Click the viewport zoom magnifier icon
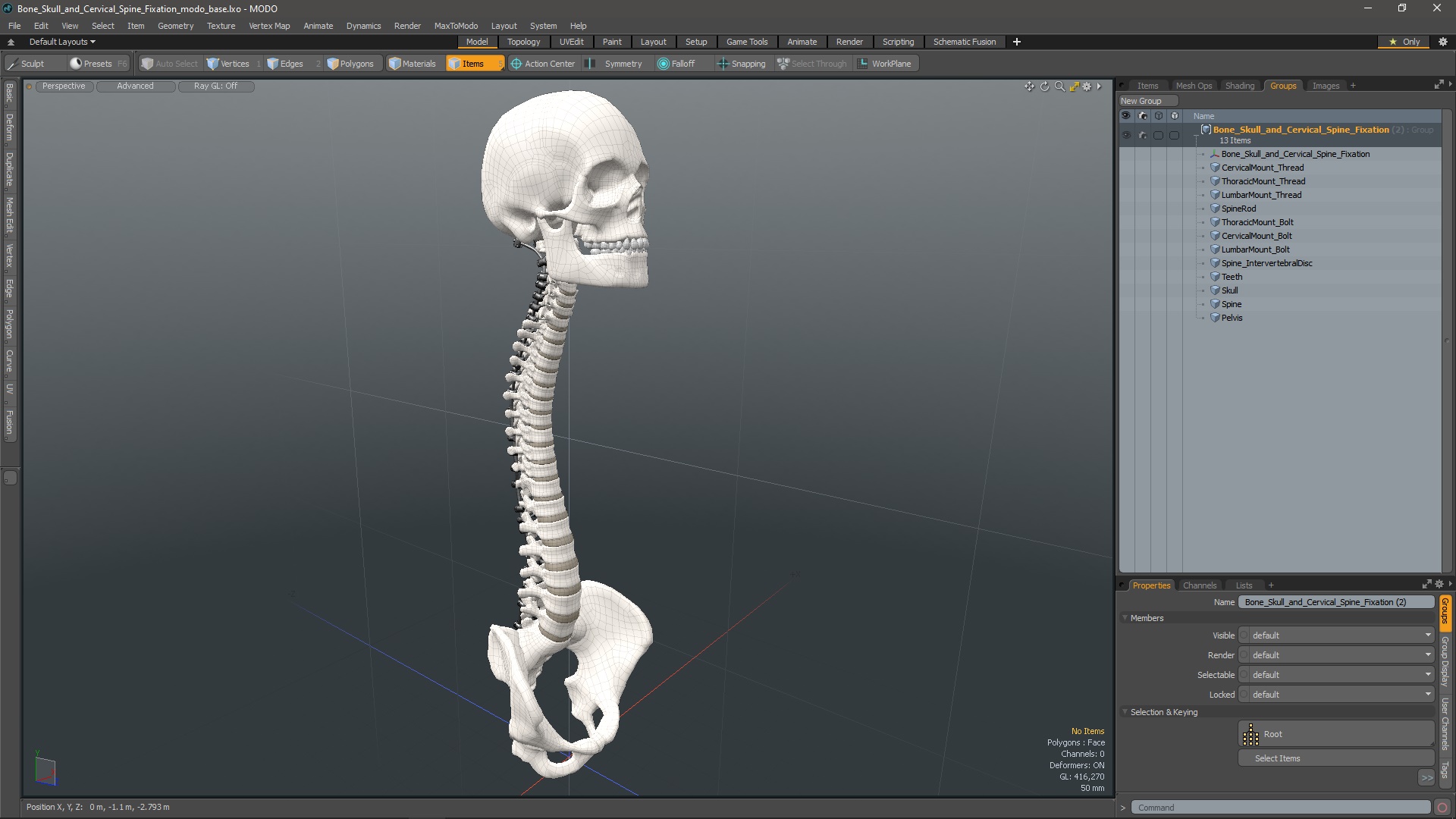This screenshot has height=819, width=1456. point(1059,86)
